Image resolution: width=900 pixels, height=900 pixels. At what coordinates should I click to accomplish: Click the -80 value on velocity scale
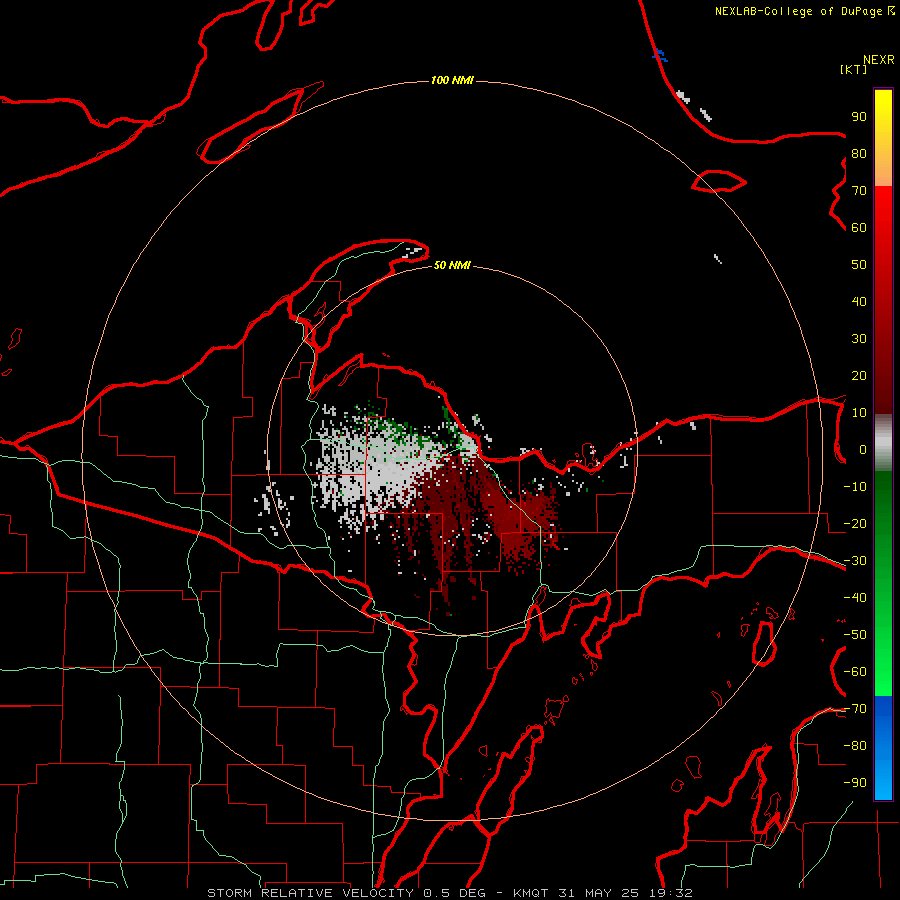855,746
